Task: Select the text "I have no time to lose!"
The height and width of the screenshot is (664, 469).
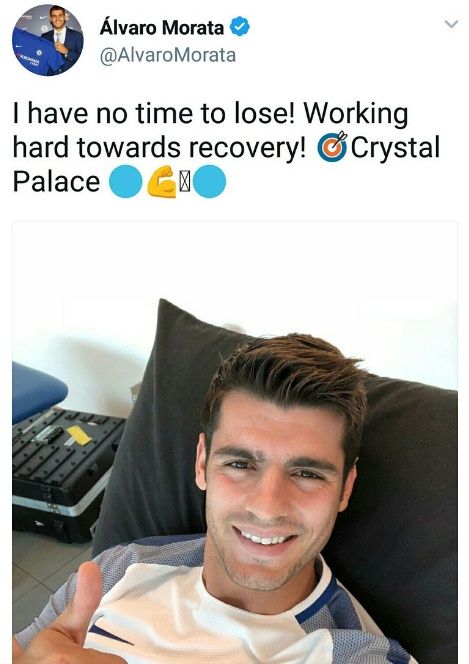Action: (x=153, y=113)
